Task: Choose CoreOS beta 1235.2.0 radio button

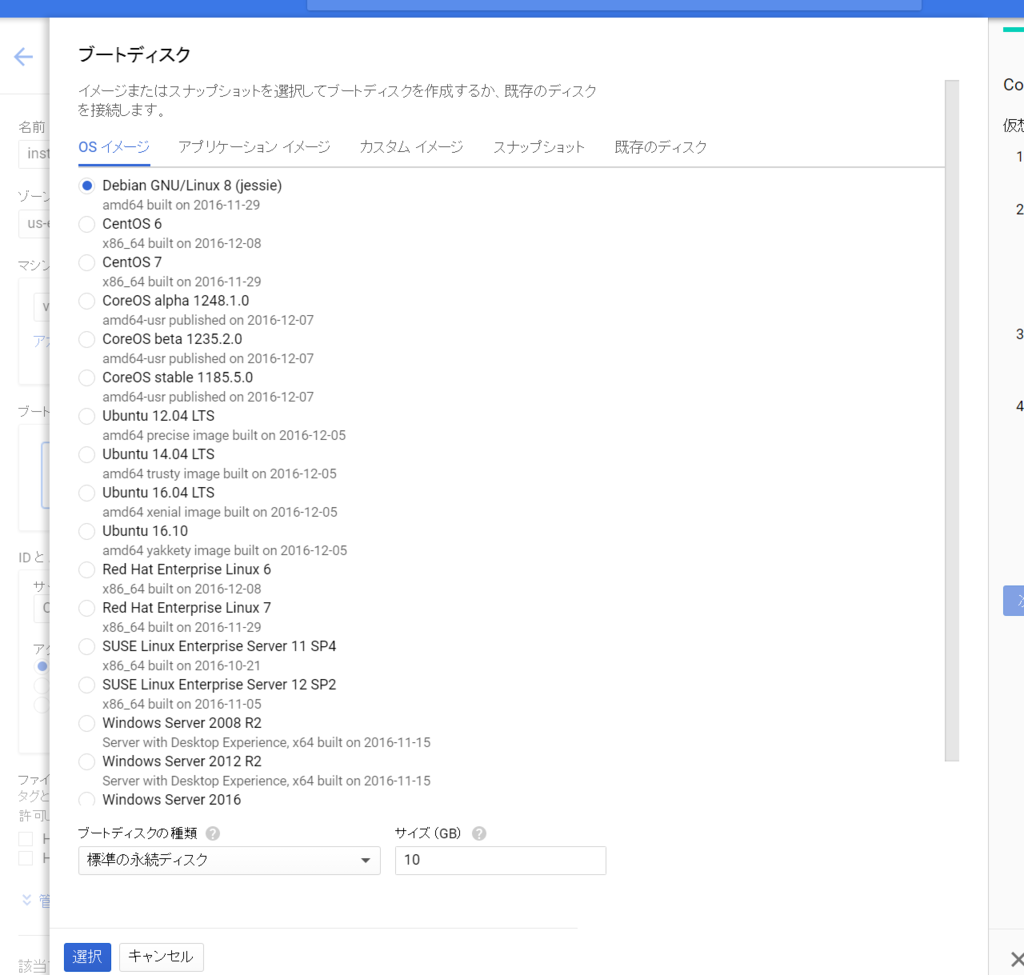Action: point(87,340)
